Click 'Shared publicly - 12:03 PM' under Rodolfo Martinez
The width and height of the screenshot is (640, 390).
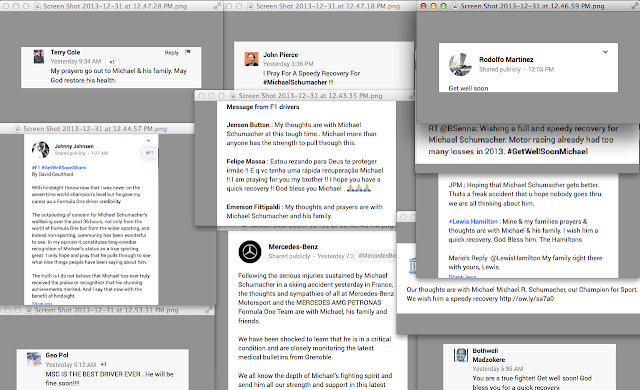coord(516,69)
